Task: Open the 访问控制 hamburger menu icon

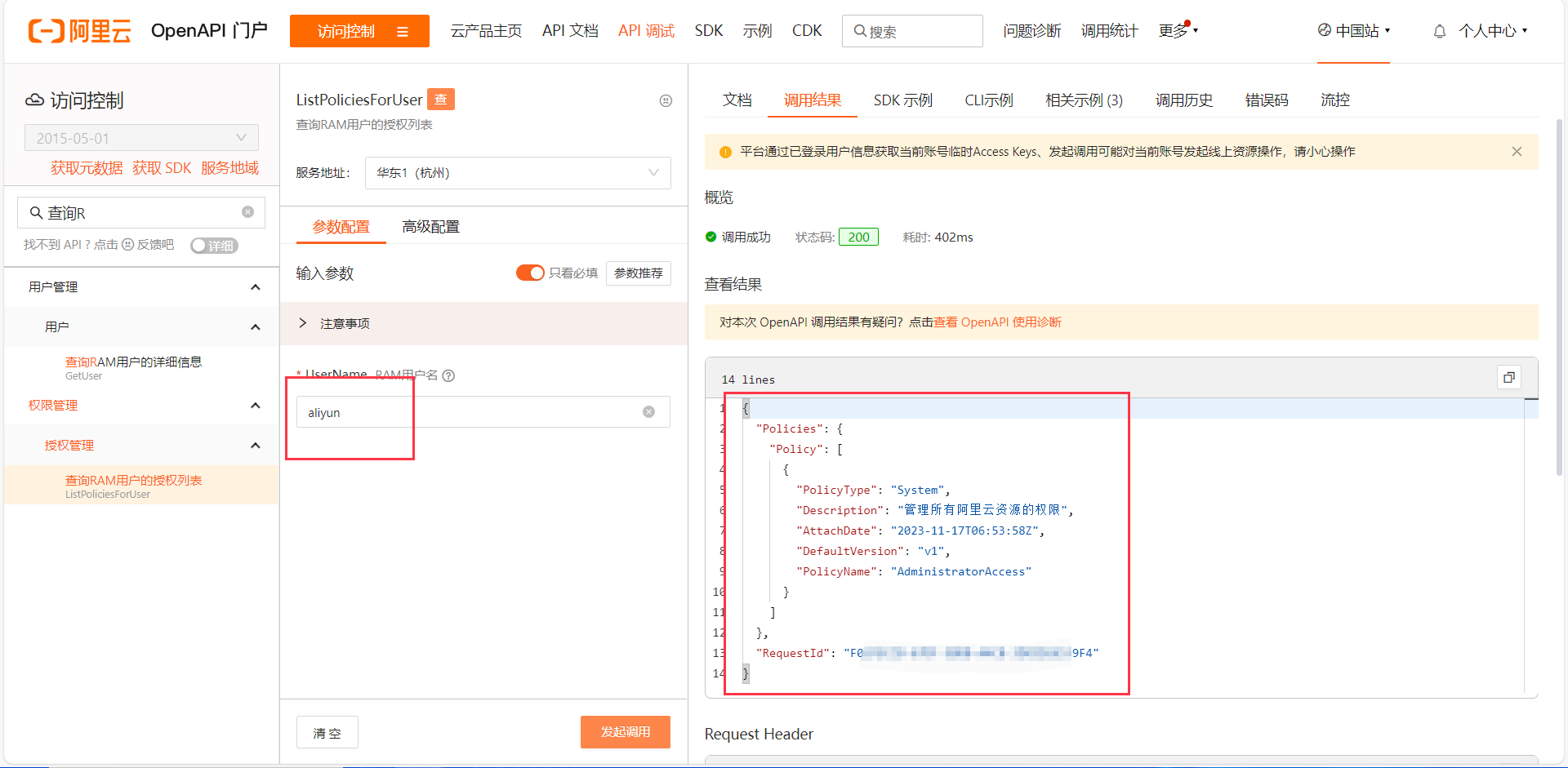Action: point(403,32)
